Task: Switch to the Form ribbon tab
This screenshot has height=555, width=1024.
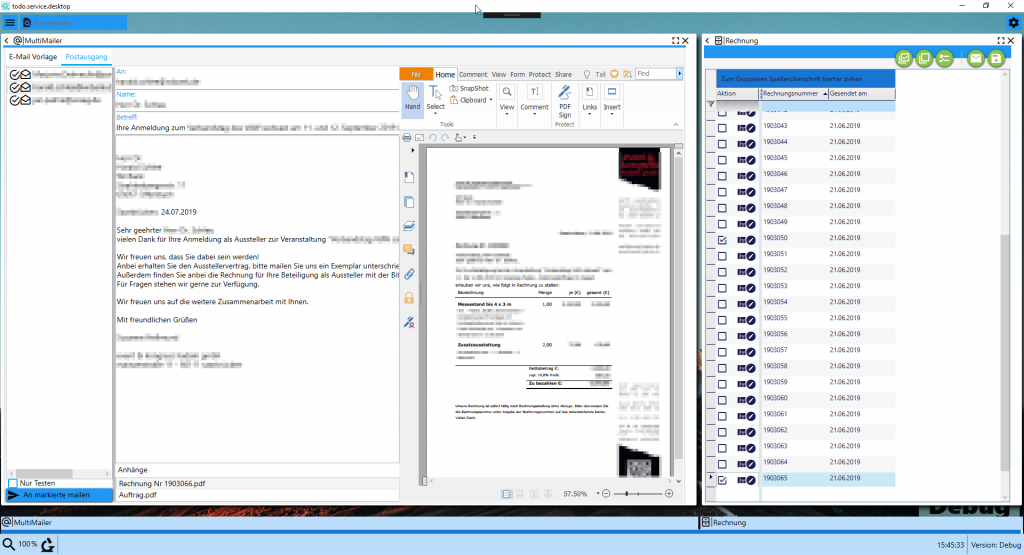Action: 517,74
